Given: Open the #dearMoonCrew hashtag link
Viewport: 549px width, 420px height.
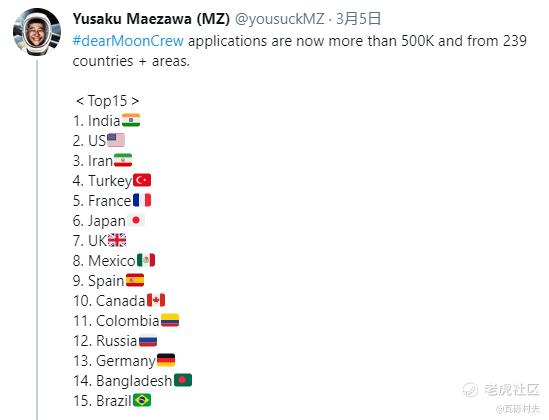Looking at the screenshot, I should click(x=128, y=41).
